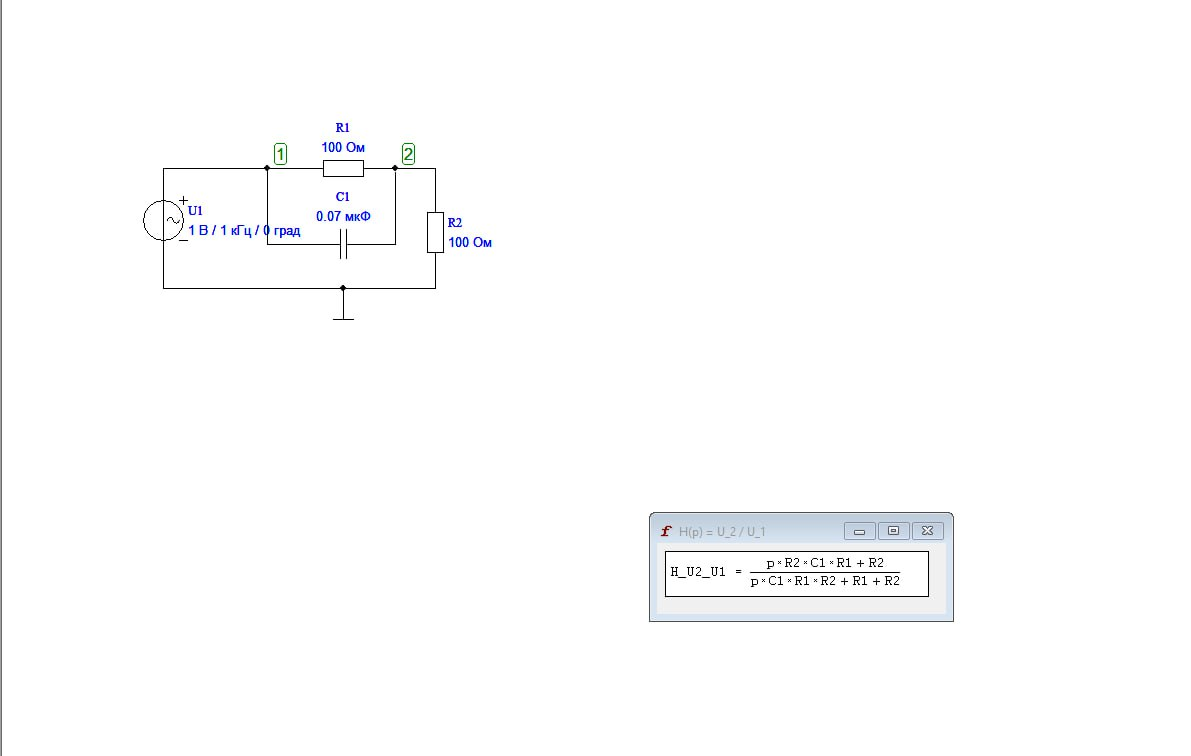
Task: Click the R1 value 100 Ом
Action: coord(343,147)
